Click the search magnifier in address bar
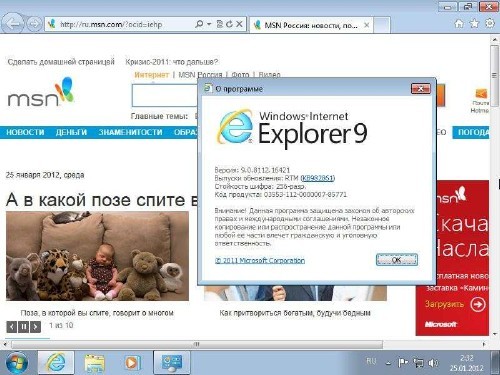The image size is (500, 375). (199, 24)
